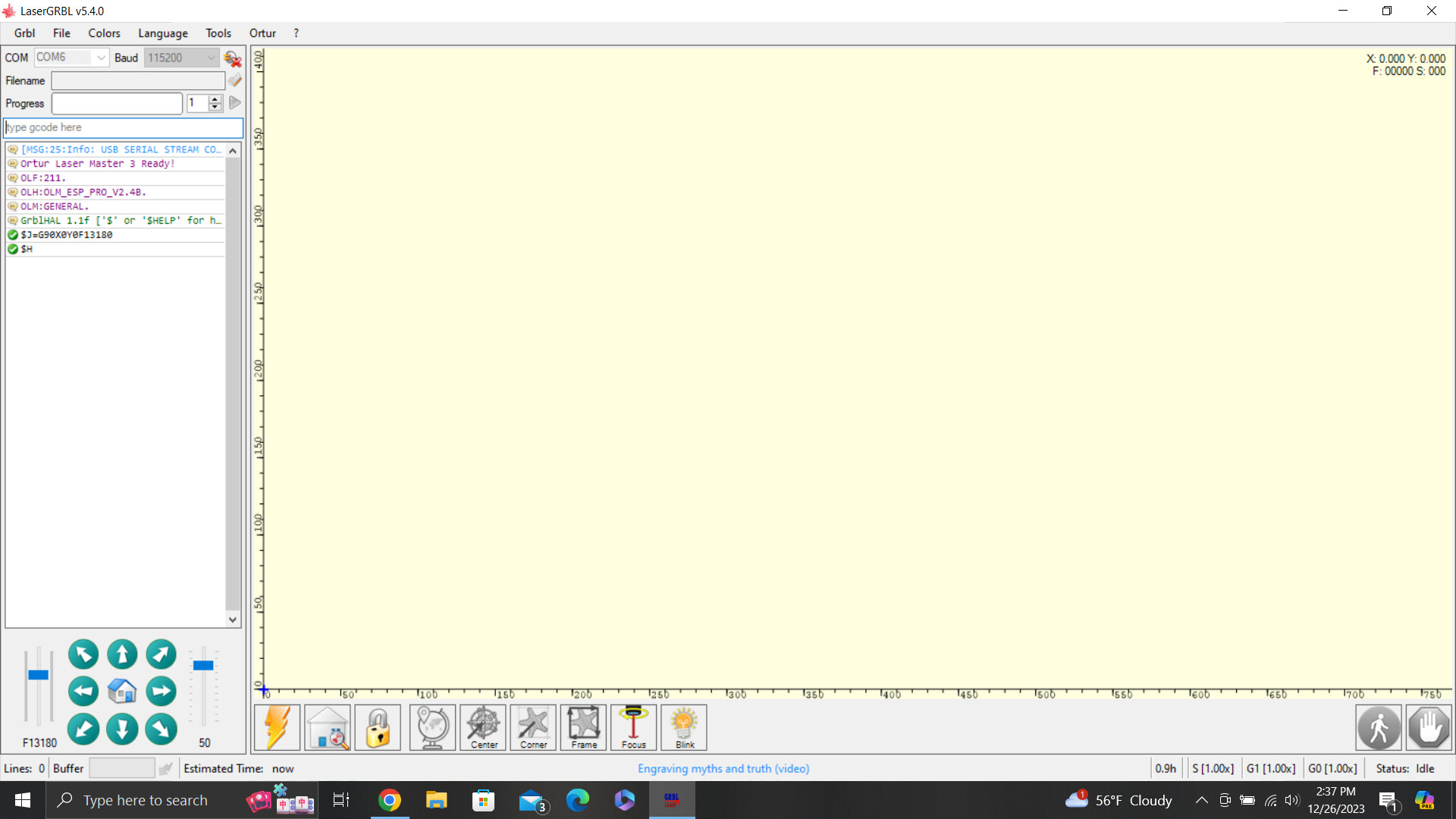Open the Grbl menu
The height and width of the screenshot is (819, 1456).
tap(24, 33)
